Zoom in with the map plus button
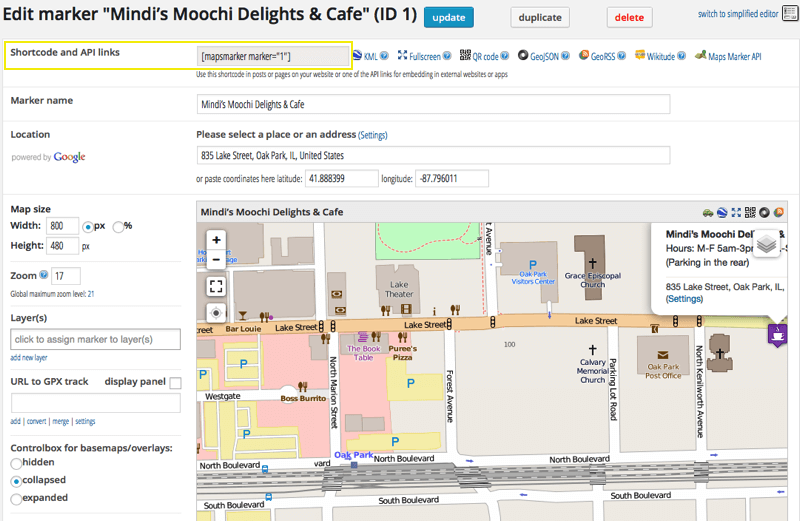The width and height of the screenshot is (800, 521). (x=216, y=240)
